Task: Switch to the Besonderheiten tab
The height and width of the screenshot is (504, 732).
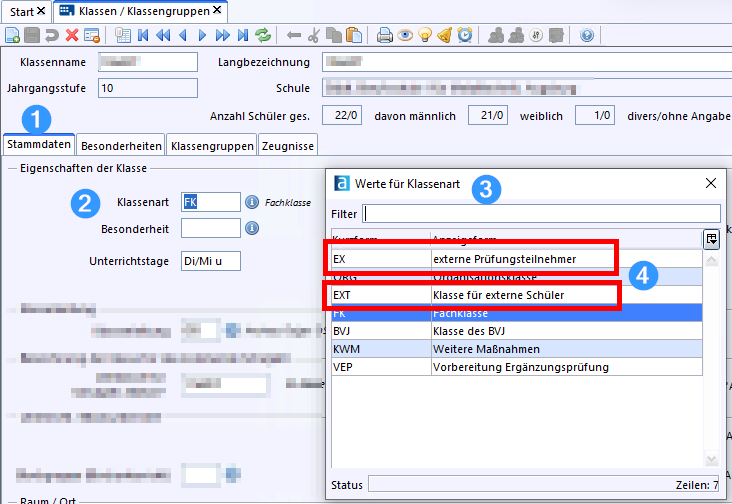Action: tap(121, 146)
